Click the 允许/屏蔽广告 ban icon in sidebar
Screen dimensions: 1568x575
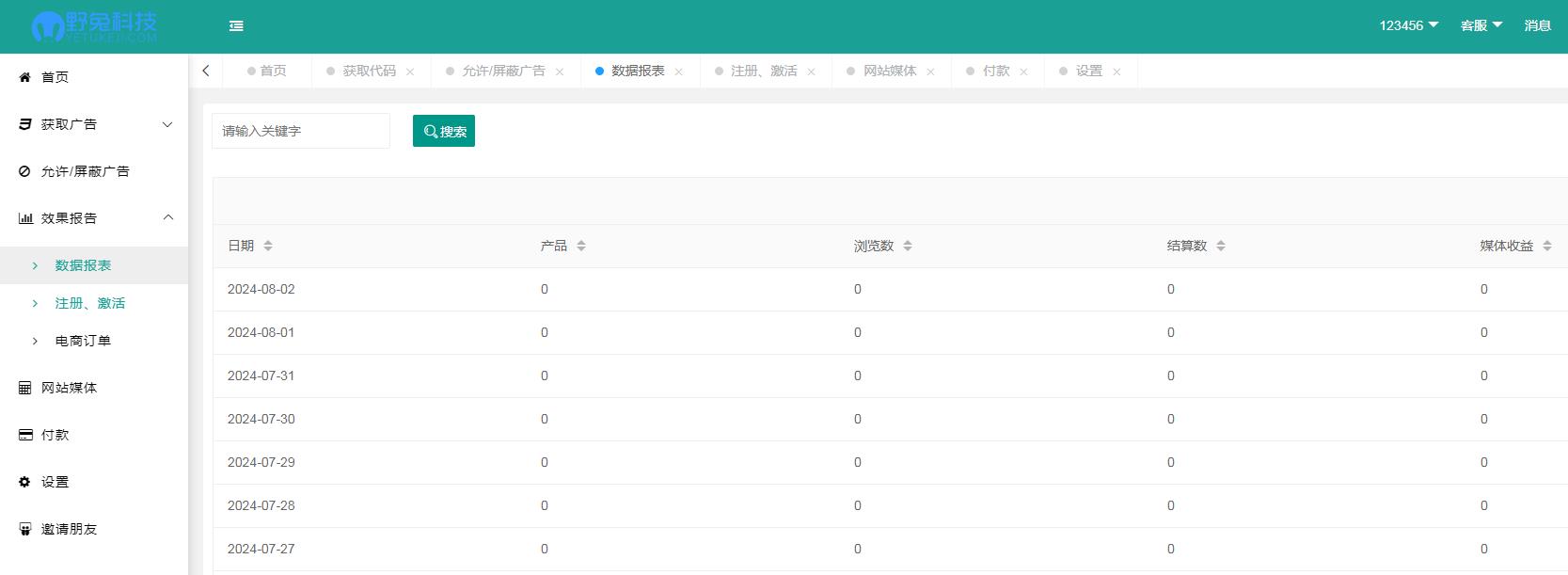(x=25, y=171)
